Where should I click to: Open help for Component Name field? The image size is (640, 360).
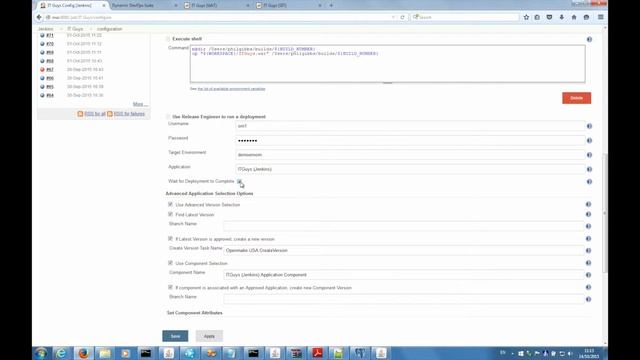588,275
